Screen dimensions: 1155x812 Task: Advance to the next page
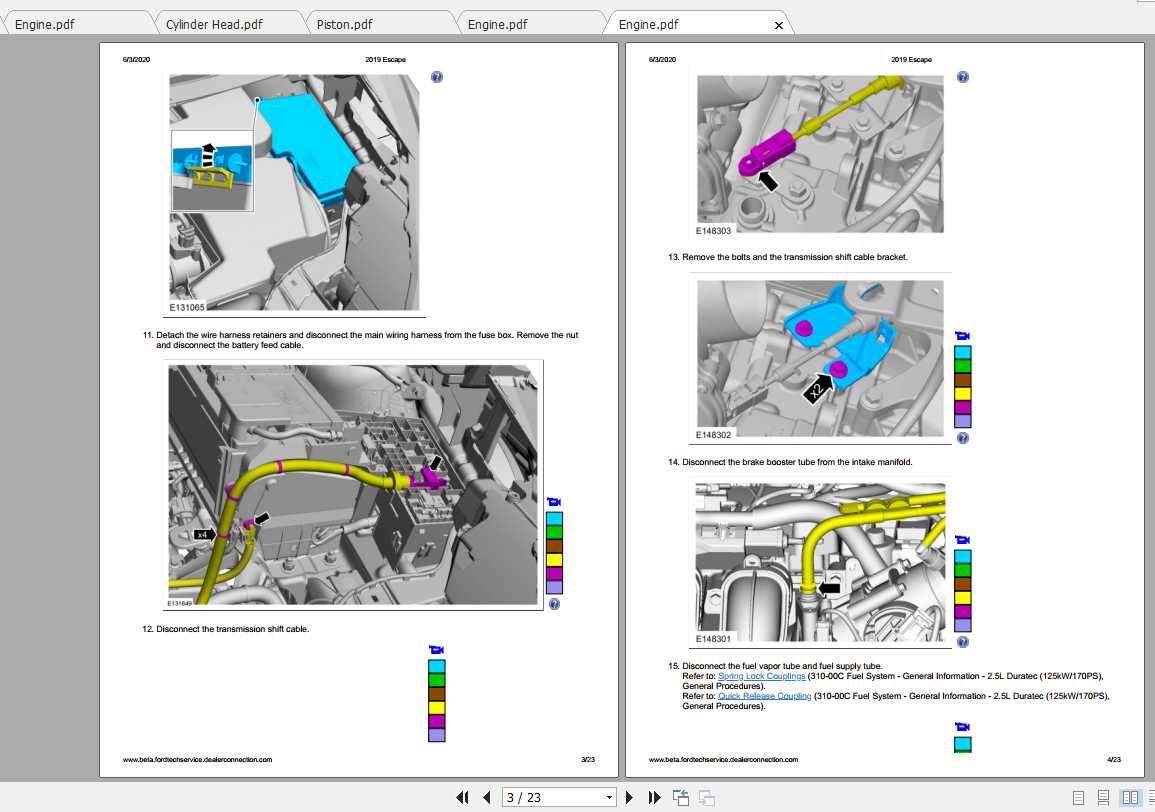[x=629, y=797]
